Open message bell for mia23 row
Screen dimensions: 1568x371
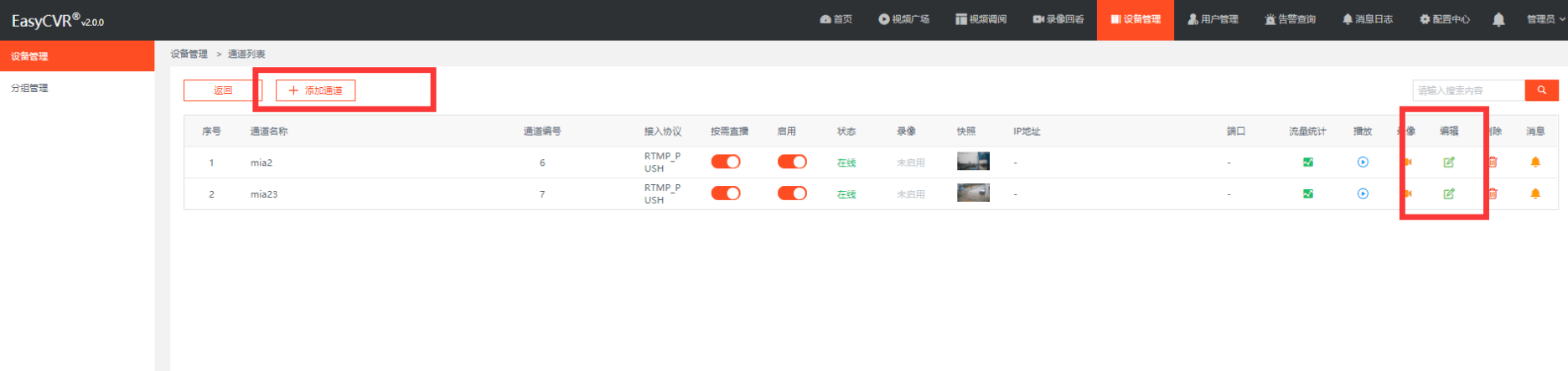coord(1535,194)
